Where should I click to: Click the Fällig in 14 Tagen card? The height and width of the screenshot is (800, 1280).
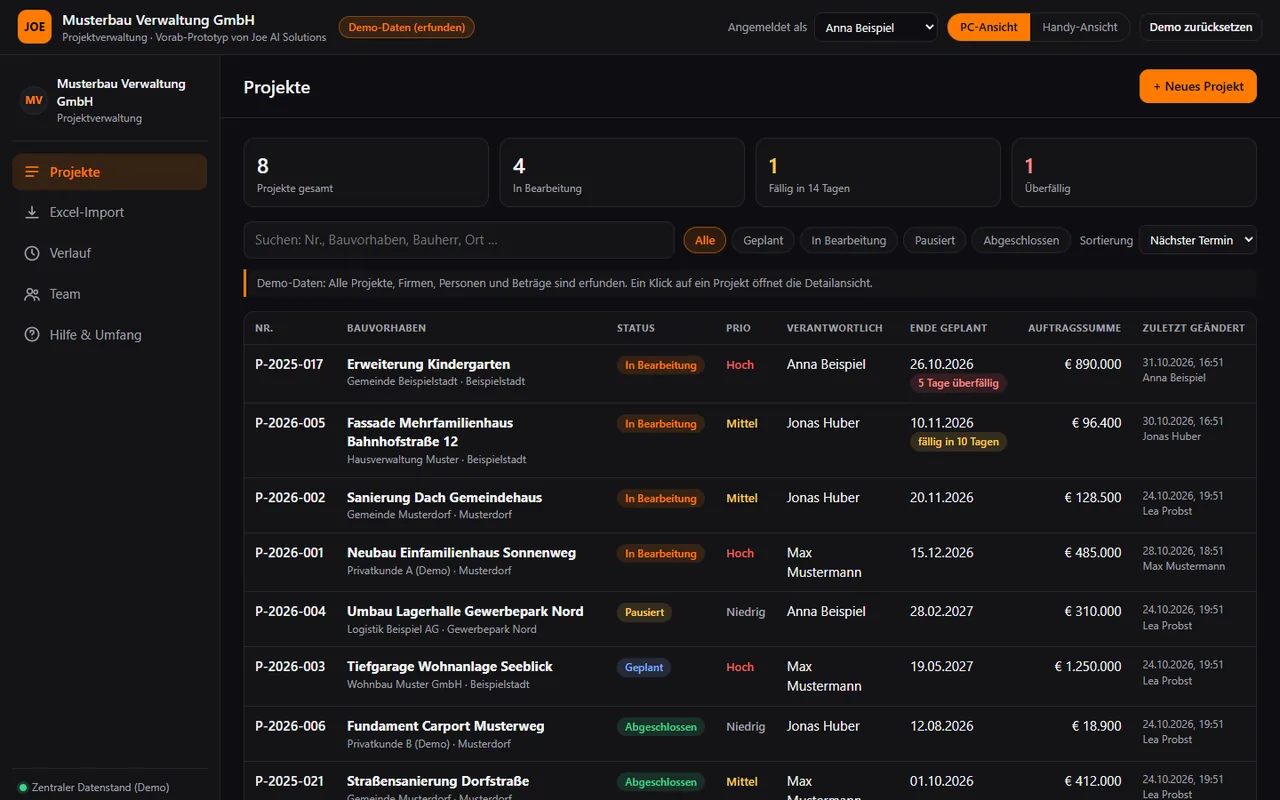[x=878, y=172]
